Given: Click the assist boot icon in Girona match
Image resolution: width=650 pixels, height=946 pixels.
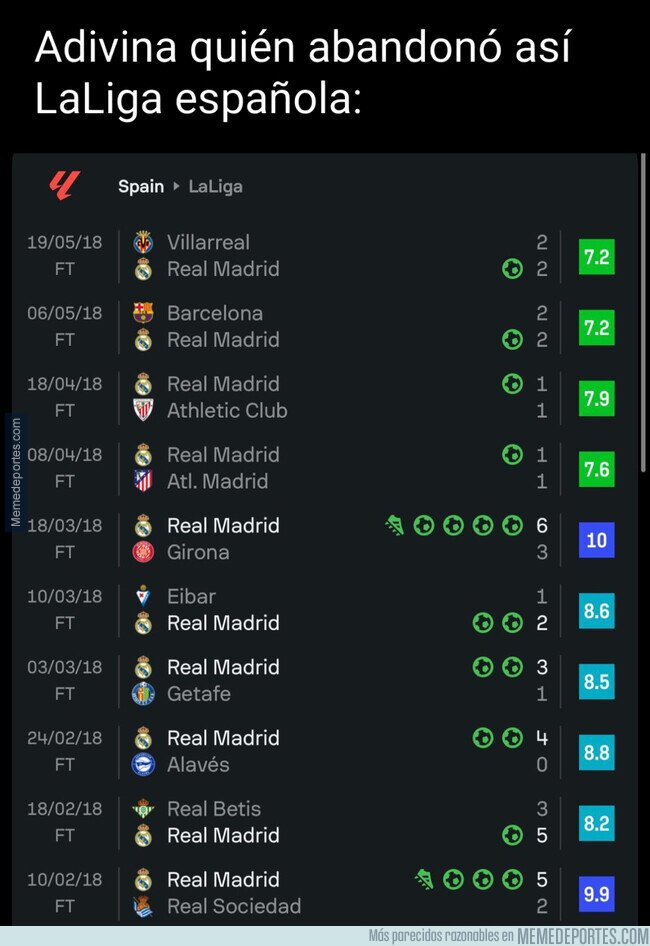Looking at the screenshot, I should point(395,525).
